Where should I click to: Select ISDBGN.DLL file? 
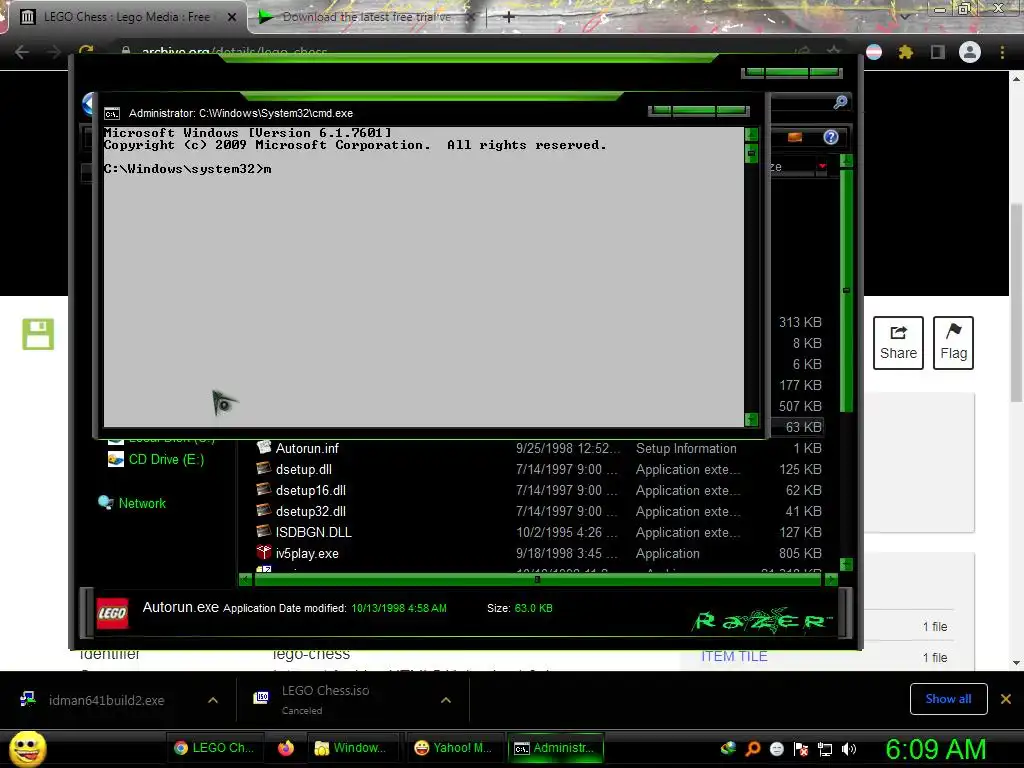tap(313, 532)
